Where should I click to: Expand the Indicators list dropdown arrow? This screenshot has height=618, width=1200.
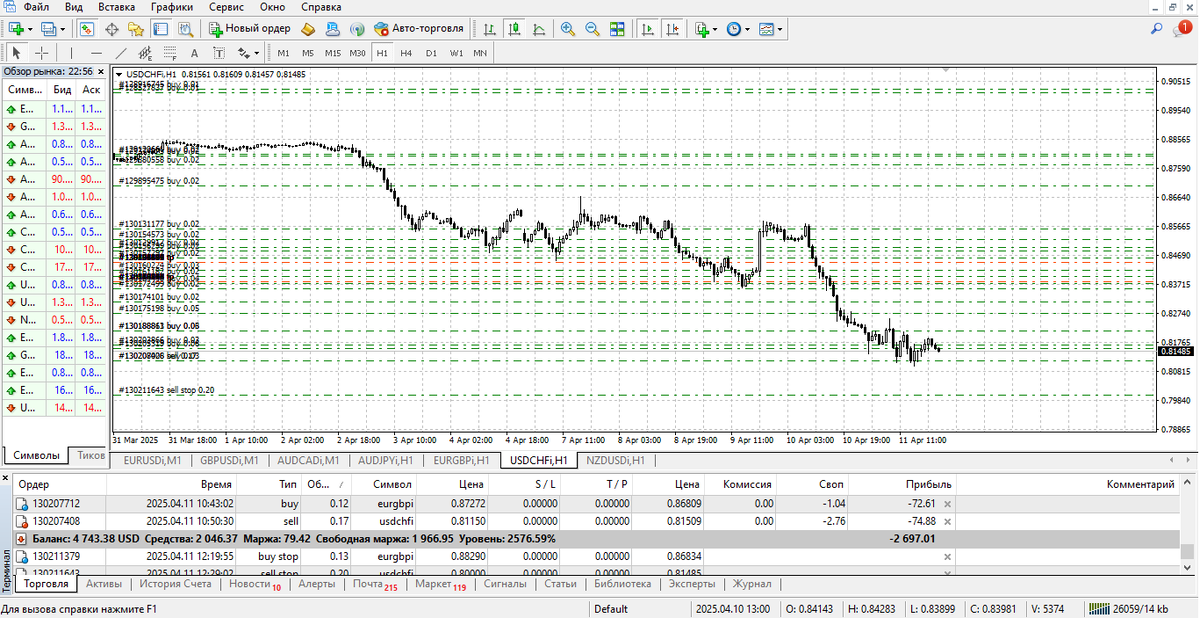(714, 29)
